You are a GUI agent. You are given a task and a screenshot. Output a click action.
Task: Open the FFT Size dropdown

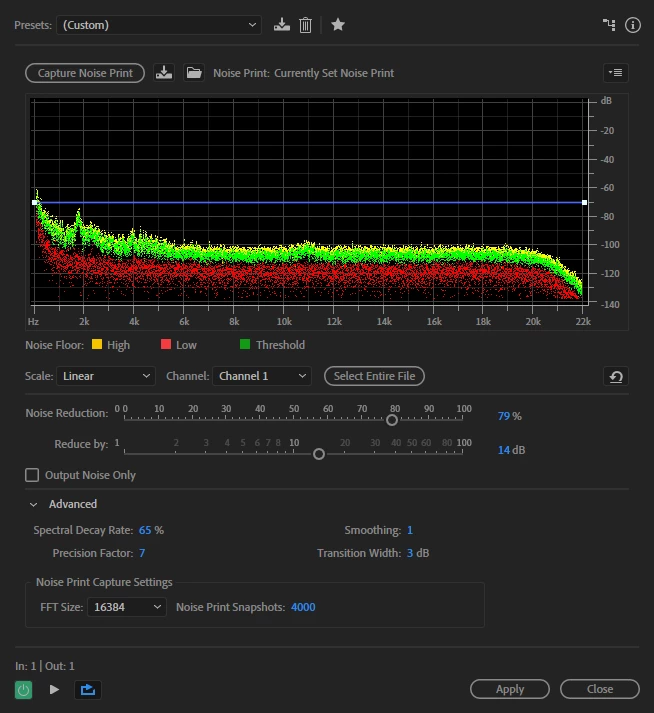pos(127,607)
